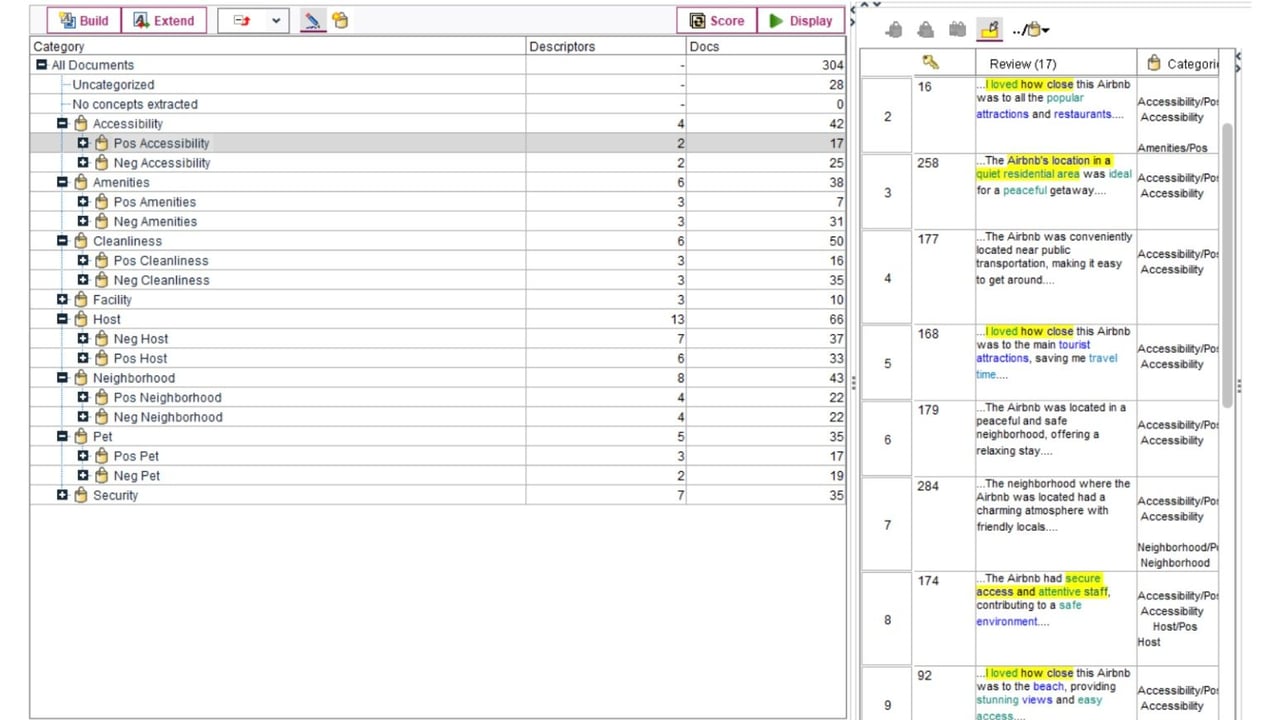This screenshot has height=720, width=1280.
Task: Click the Pet category bucket icon
Action: [x=80, y=436]
